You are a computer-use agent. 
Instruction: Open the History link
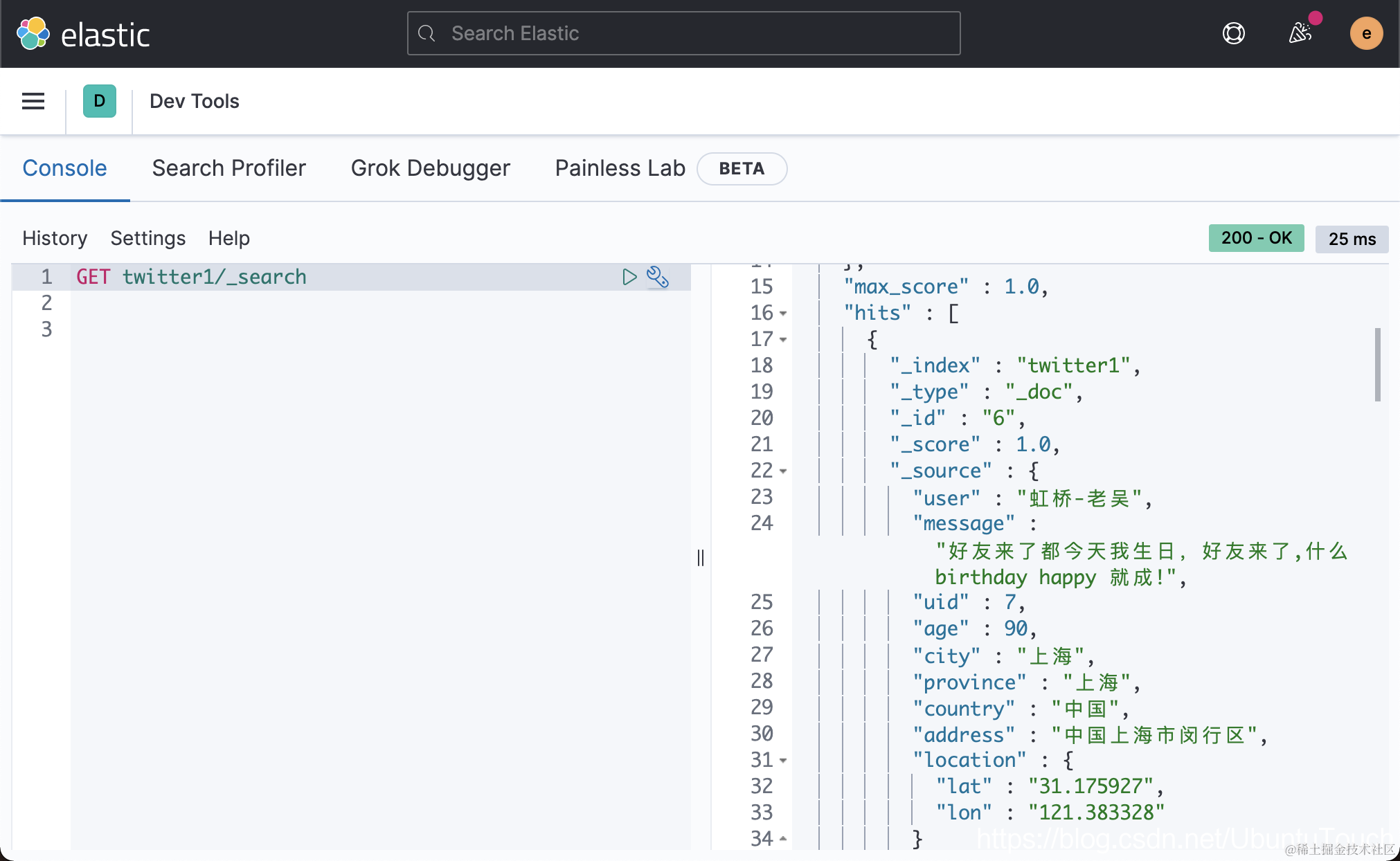coord(55,238)
